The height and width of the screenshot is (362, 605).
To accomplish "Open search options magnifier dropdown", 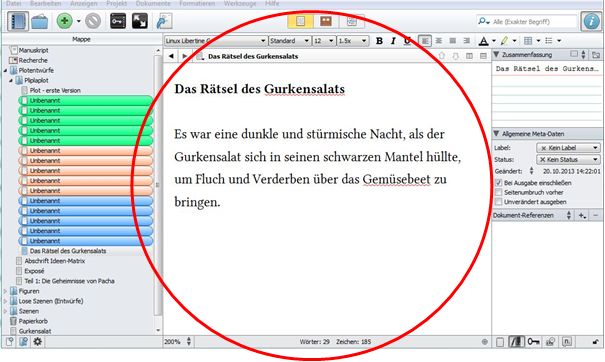I will [483, 22].
